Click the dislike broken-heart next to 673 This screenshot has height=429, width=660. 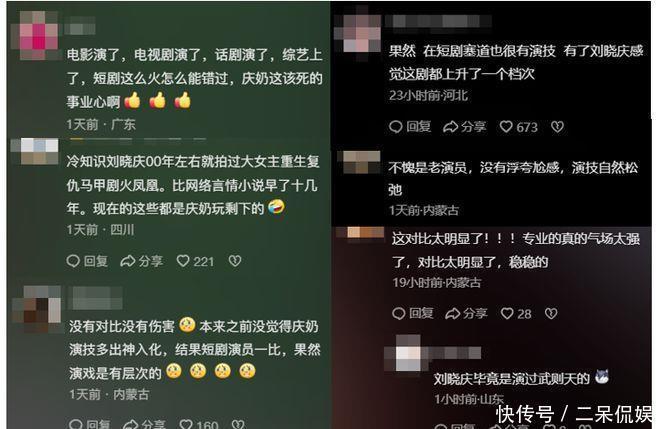[557, 127]
